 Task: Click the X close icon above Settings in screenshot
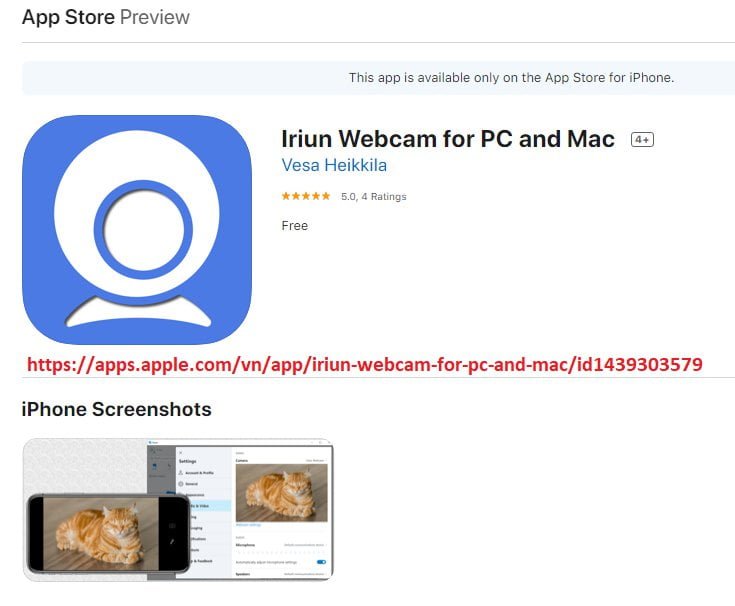(181, 453)
